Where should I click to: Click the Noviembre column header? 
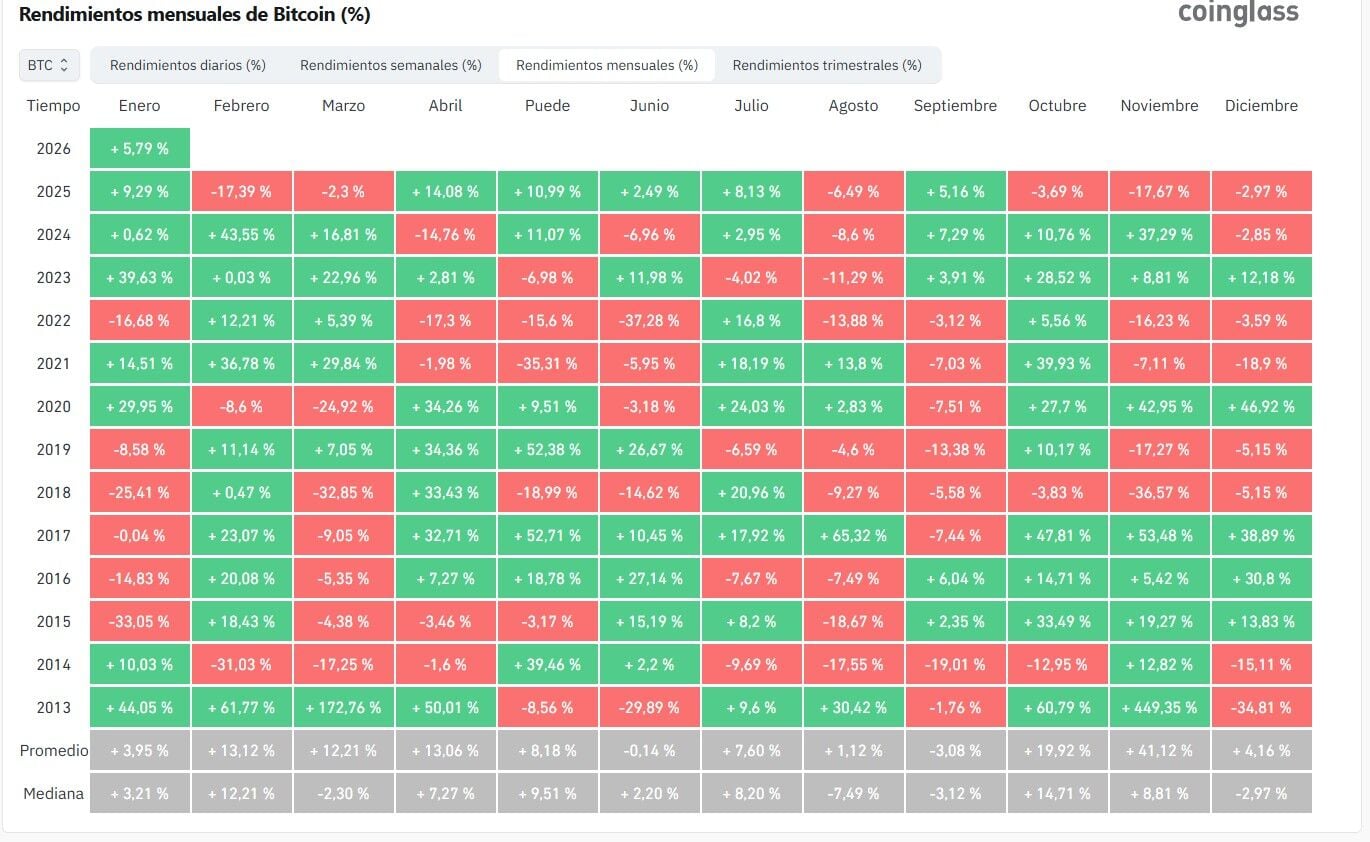pyautogui.click(x=1159, y=105)
